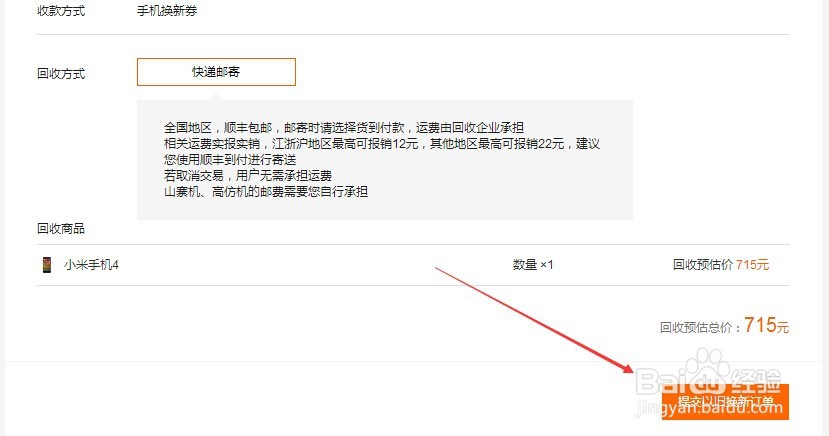The width and height of the screenshot is (829, 436).
Task: Click the item's 回收预估价 715元 price
Action: click(x=721, y=265)
